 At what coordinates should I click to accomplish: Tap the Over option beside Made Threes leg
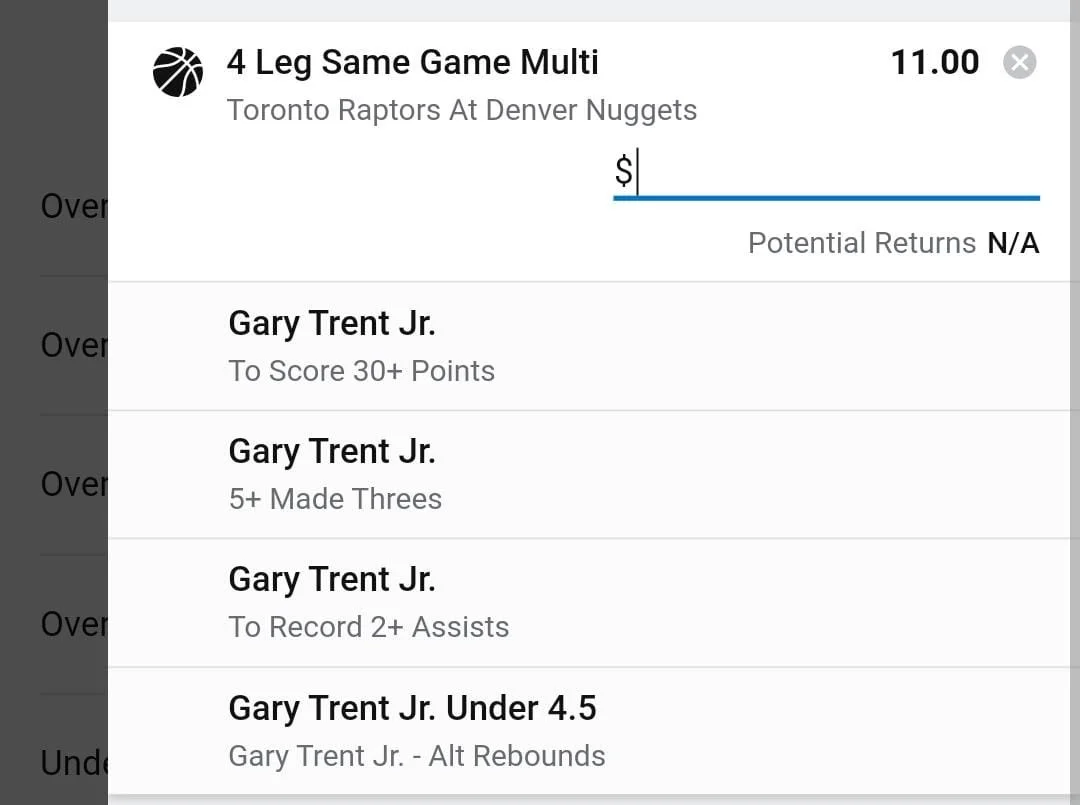click(x=74, y=484)
